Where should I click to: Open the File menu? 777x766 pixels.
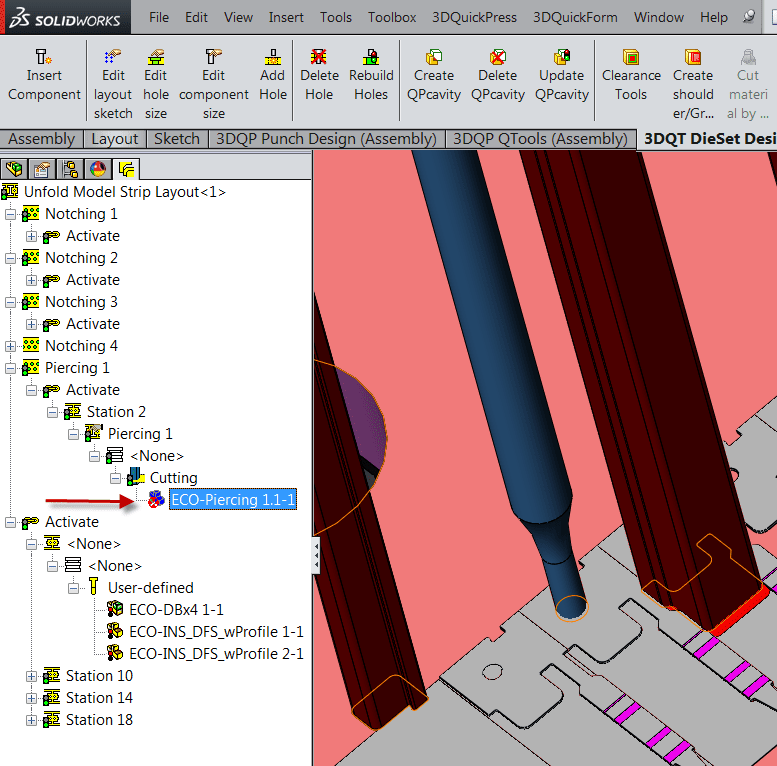click(x=159, y=17)
